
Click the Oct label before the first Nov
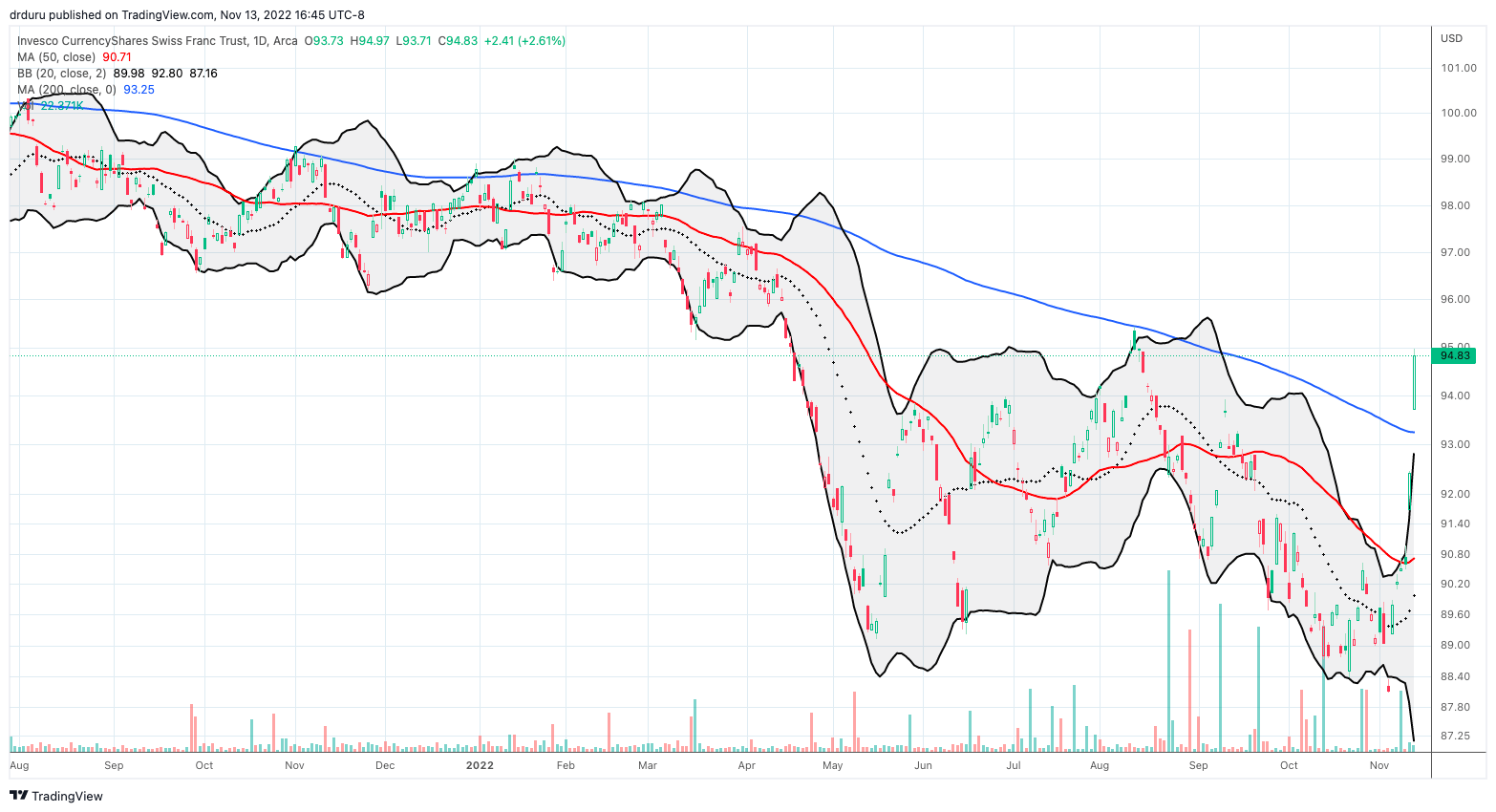click(203, 765)
